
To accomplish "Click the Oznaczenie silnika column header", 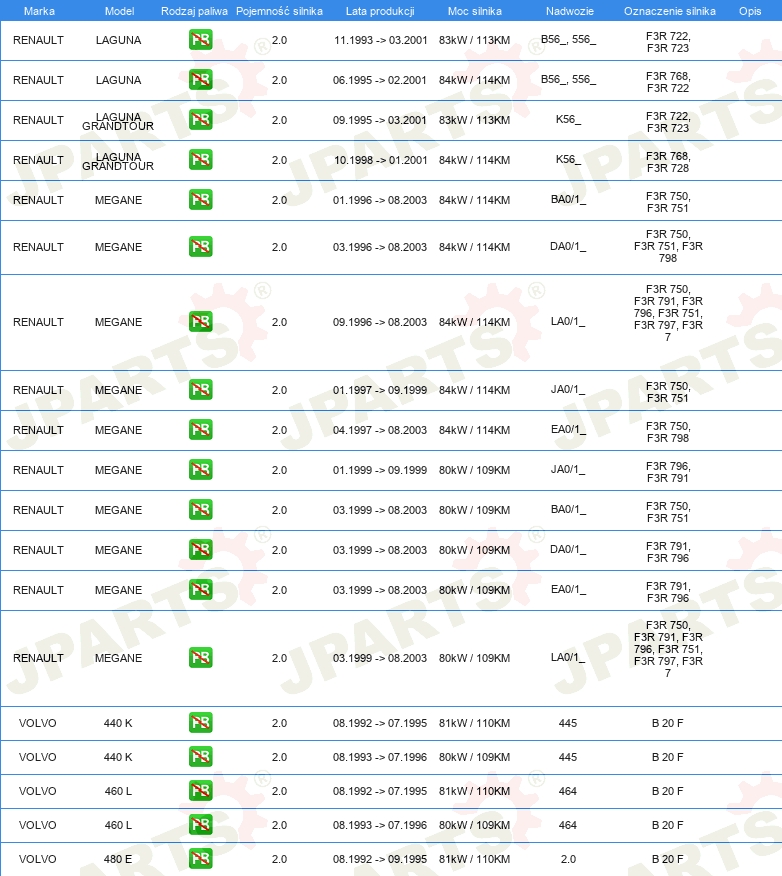I will tap(670, 11).
